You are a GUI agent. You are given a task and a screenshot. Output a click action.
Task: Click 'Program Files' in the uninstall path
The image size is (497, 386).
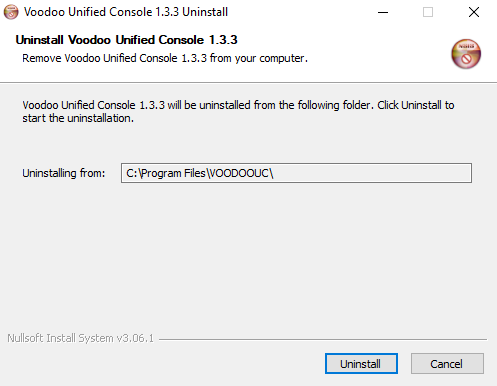[173, 173]
